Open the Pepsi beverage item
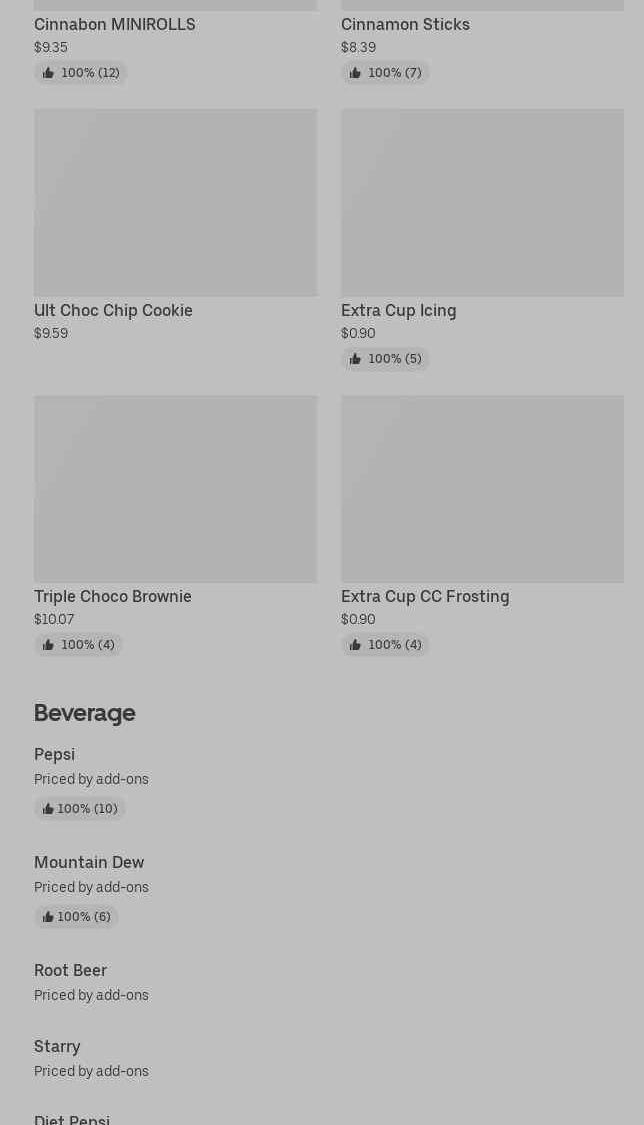Image resolution: width=644 pixels, height=1125 pixels. (55, 755)
